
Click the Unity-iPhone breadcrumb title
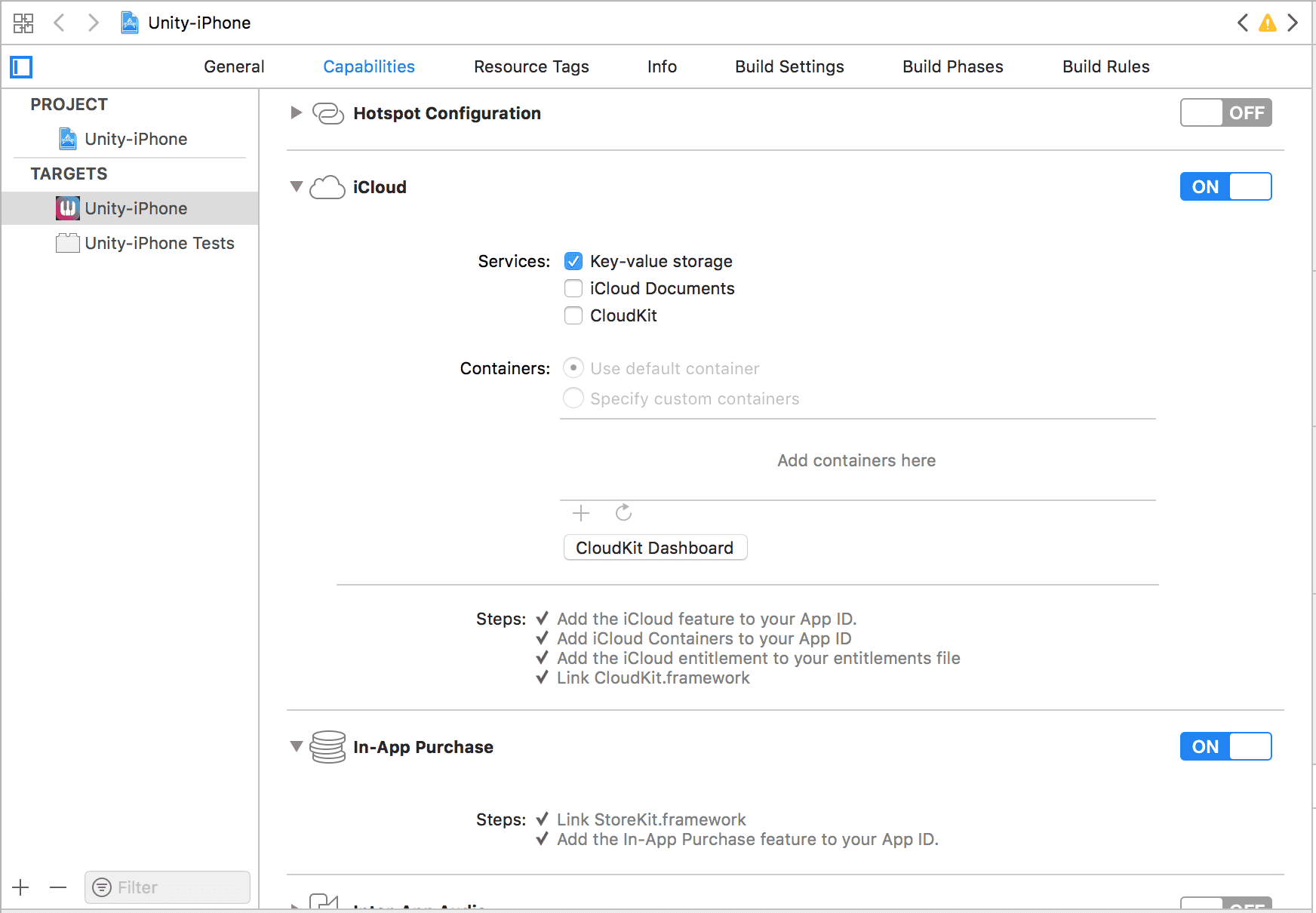pyautogui.click(x=199, y=23)
